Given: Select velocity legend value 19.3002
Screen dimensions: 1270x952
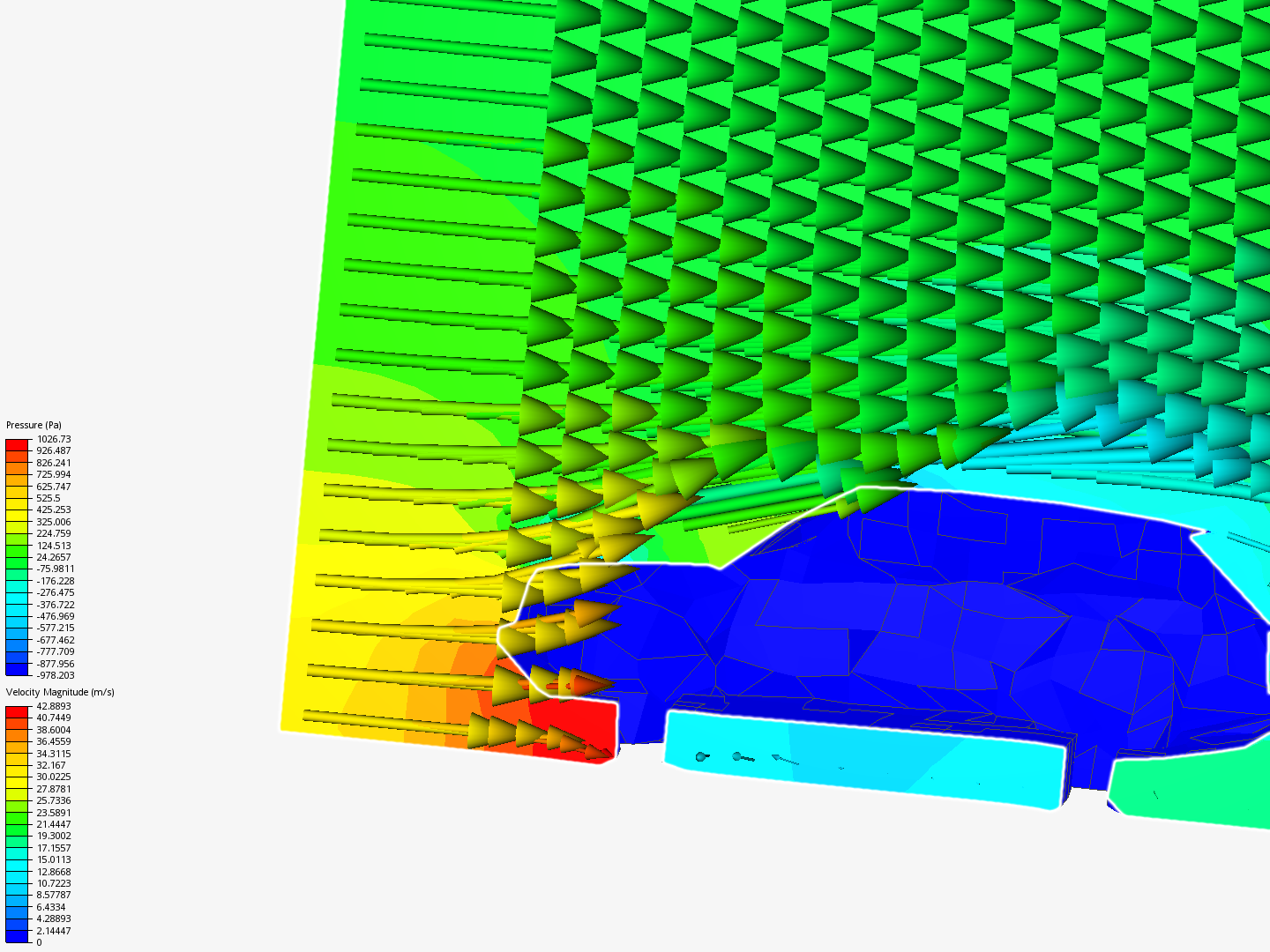Looking at the screenshot, I should click(54, 836).
